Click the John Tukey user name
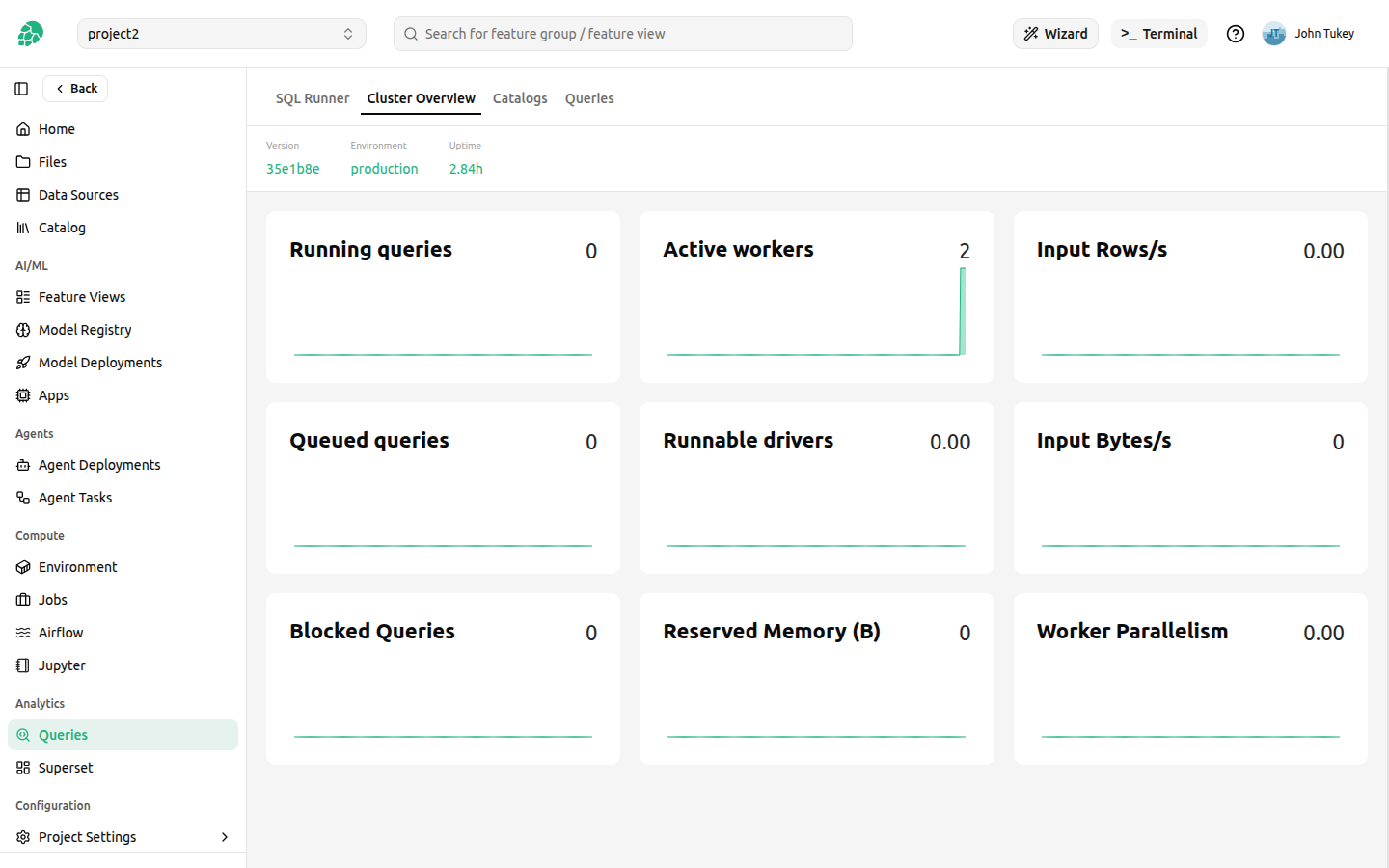Image resolution: width=1389 pixels, height=868 pixels. [1324, 34]
